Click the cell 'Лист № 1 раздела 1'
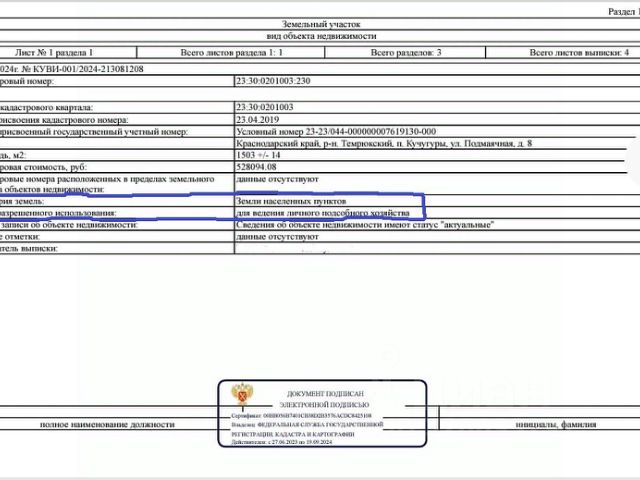 click(54, 52)
